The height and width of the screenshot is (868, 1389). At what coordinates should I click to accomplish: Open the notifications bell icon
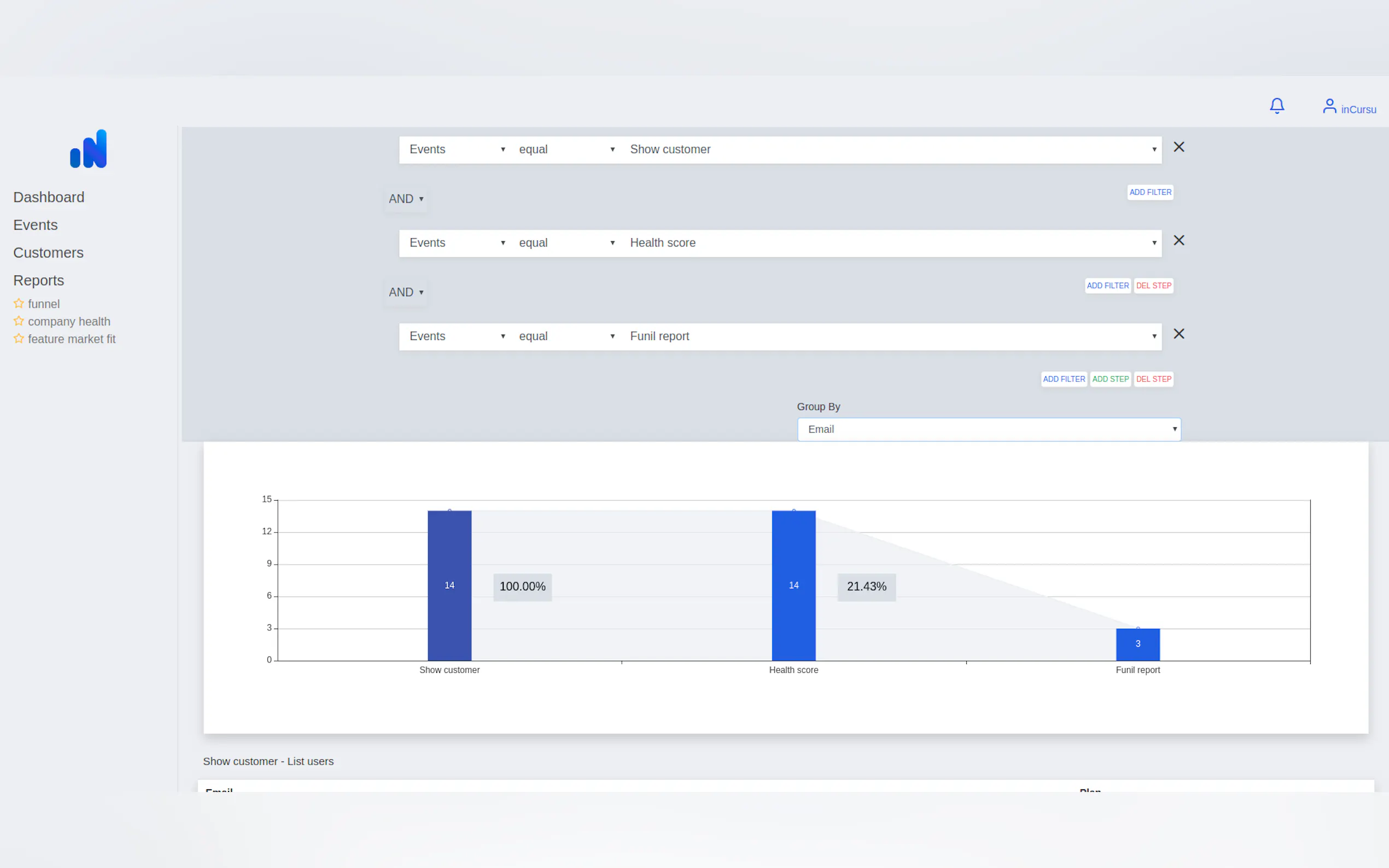point(1276,105)
